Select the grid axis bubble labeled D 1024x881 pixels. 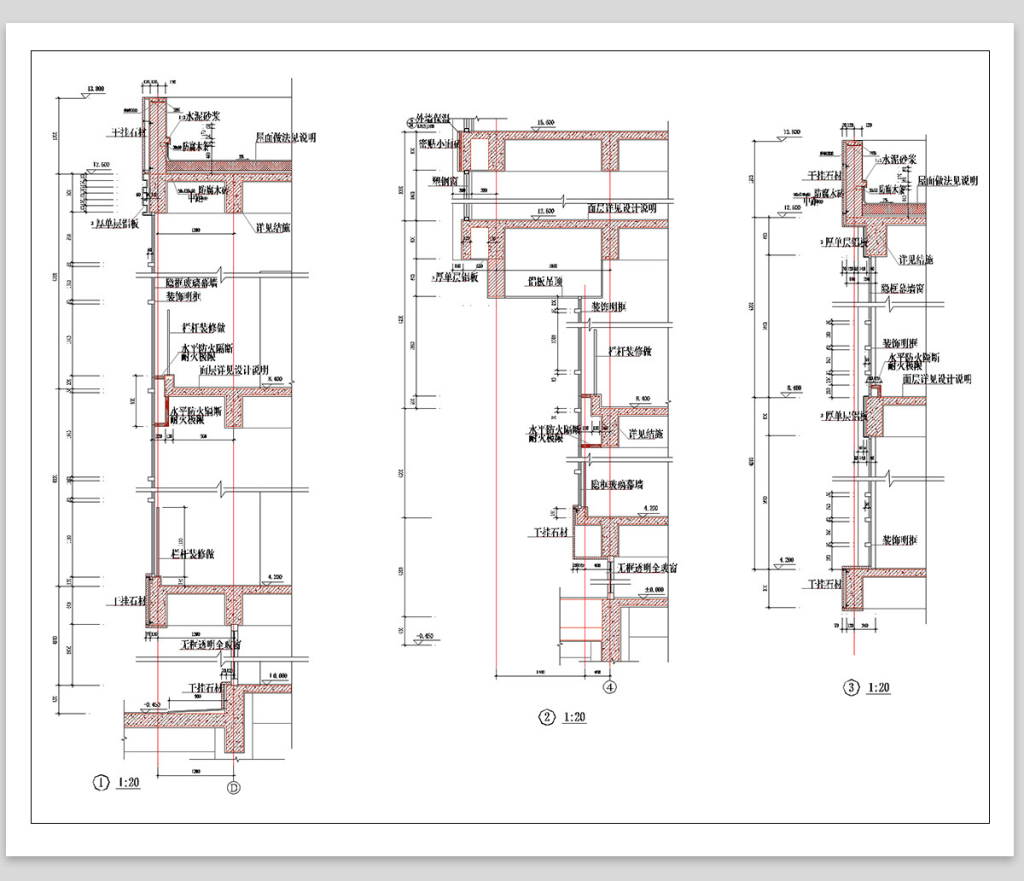(235, 786)
